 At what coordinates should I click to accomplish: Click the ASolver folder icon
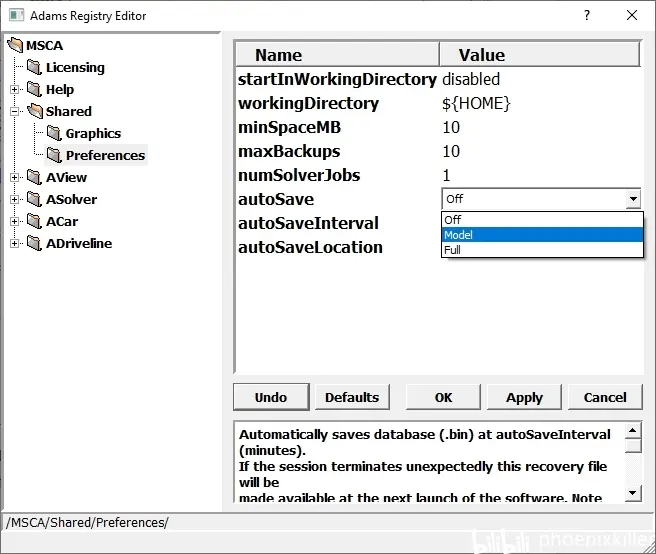(34, 199)
